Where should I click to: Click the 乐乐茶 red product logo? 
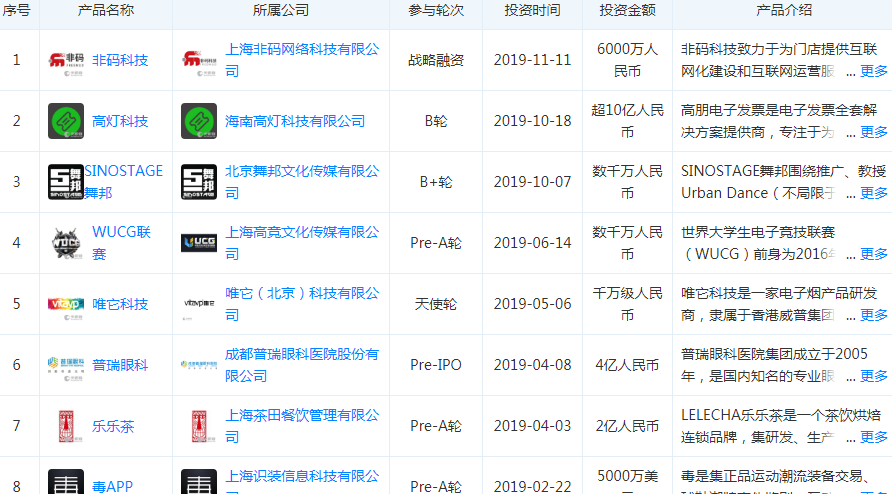pyautogui.click(x=66, y=426)
